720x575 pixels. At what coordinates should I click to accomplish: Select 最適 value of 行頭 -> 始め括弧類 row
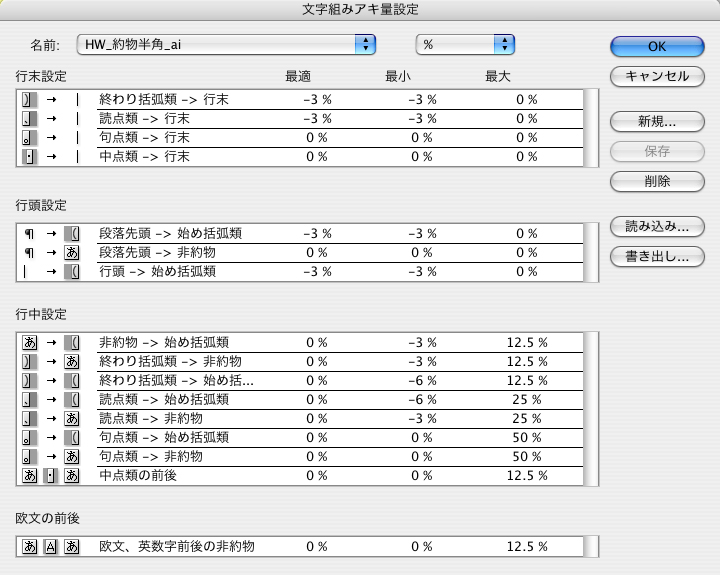(x=317, y=272)
